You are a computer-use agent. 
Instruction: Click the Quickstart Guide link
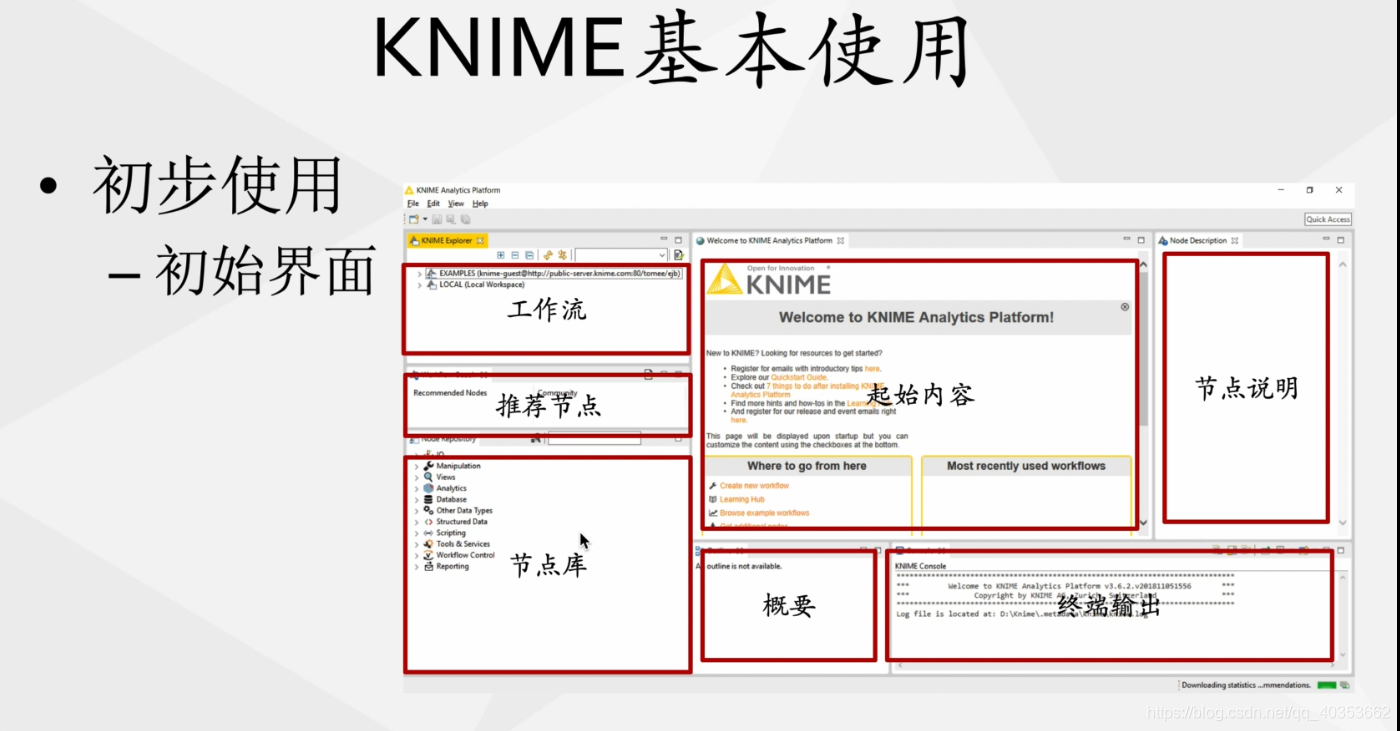798,377
